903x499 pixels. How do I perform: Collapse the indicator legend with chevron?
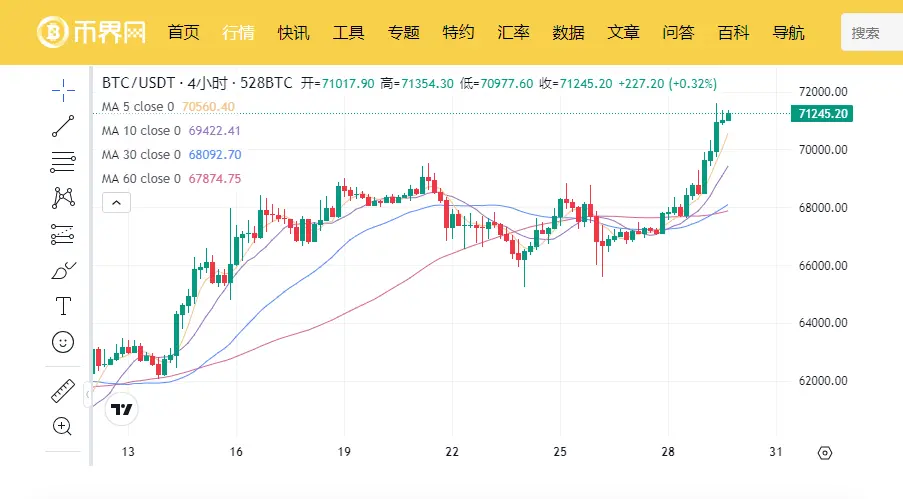tap(116, 203)
